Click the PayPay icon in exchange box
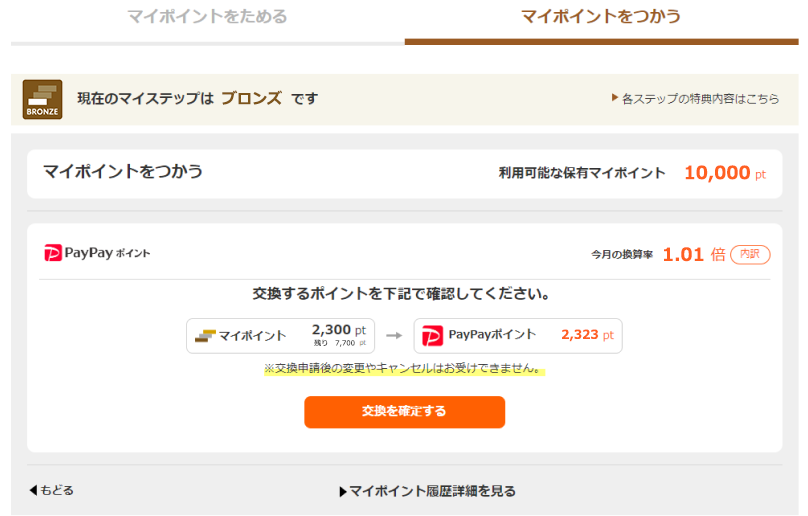This screenshot has width=808, height=516. point(432,336)
